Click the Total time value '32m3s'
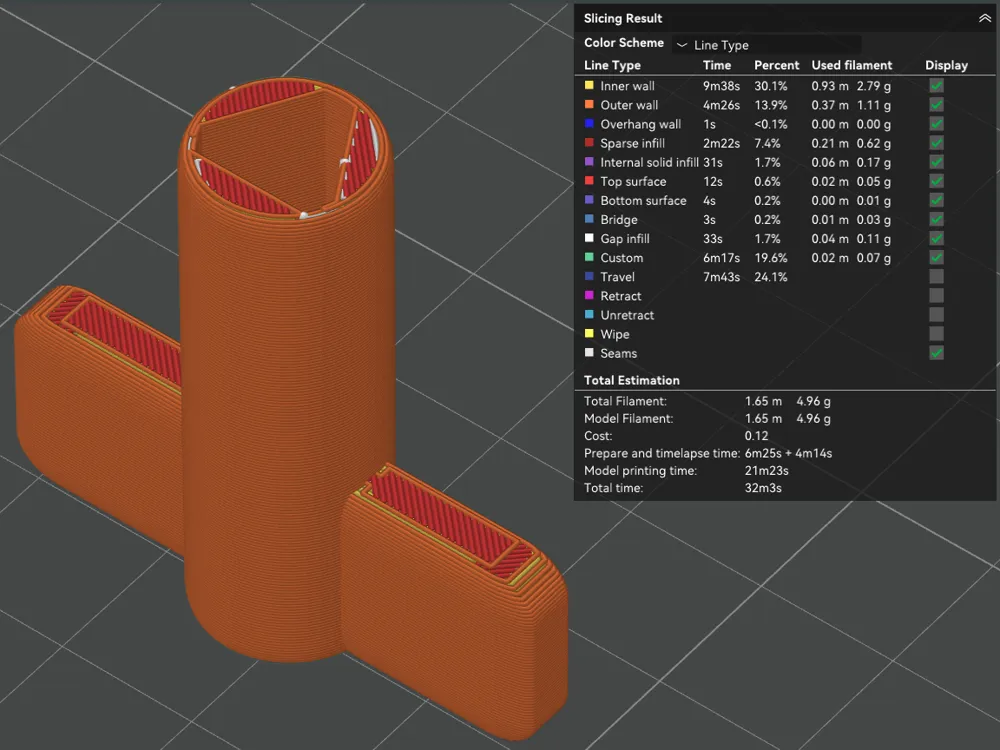Image resolution: width=1000 pixels, height=750 pixels. click(763, 488)
